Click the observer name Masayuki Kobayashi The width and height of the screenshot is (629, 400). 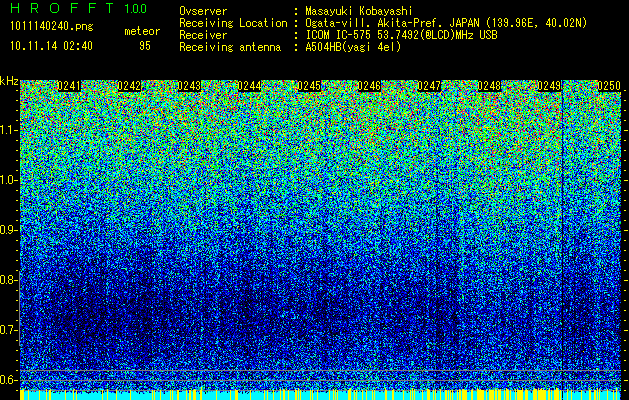359,11
